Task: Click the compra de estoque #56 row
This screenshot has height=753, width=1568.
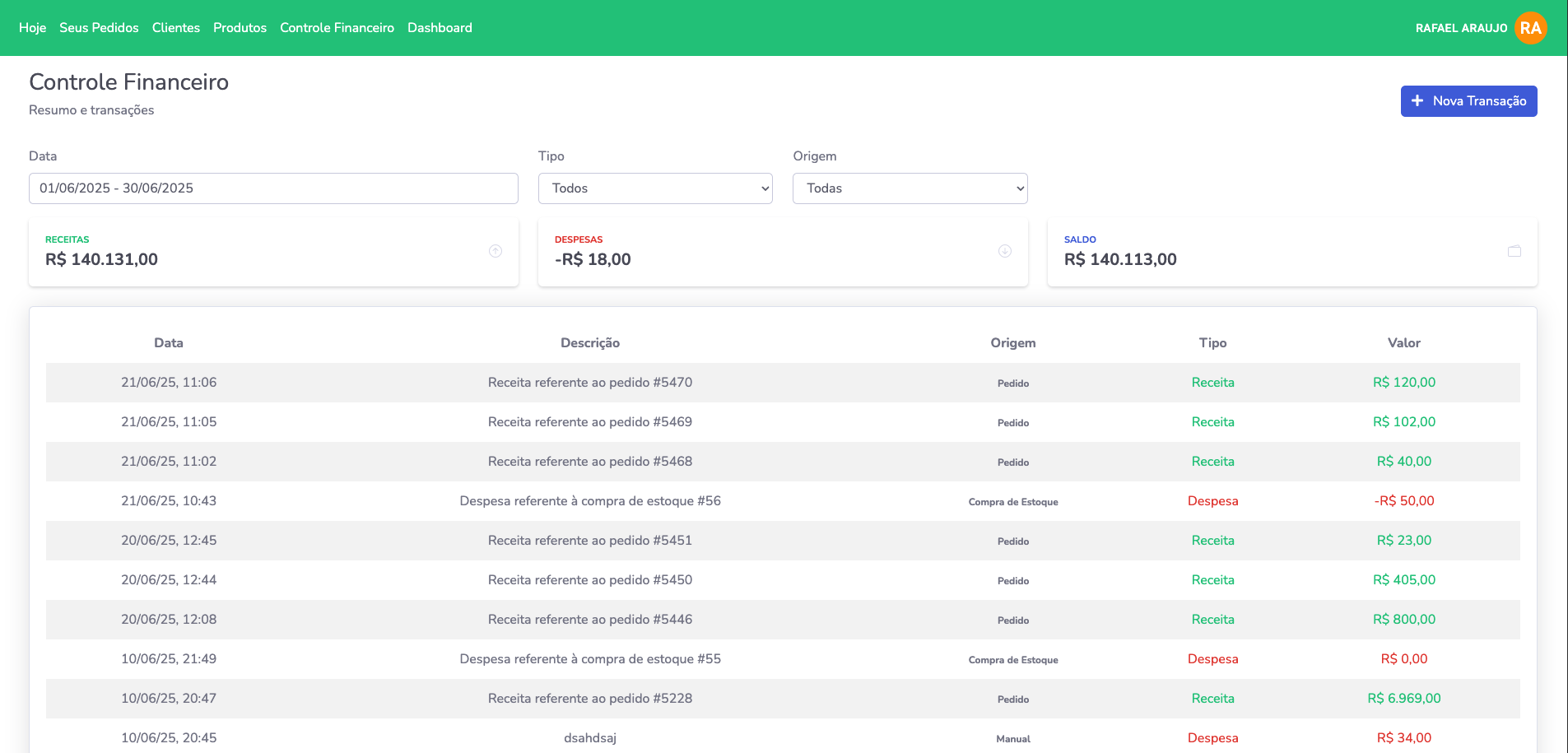Action: click(x=589, y=501)
